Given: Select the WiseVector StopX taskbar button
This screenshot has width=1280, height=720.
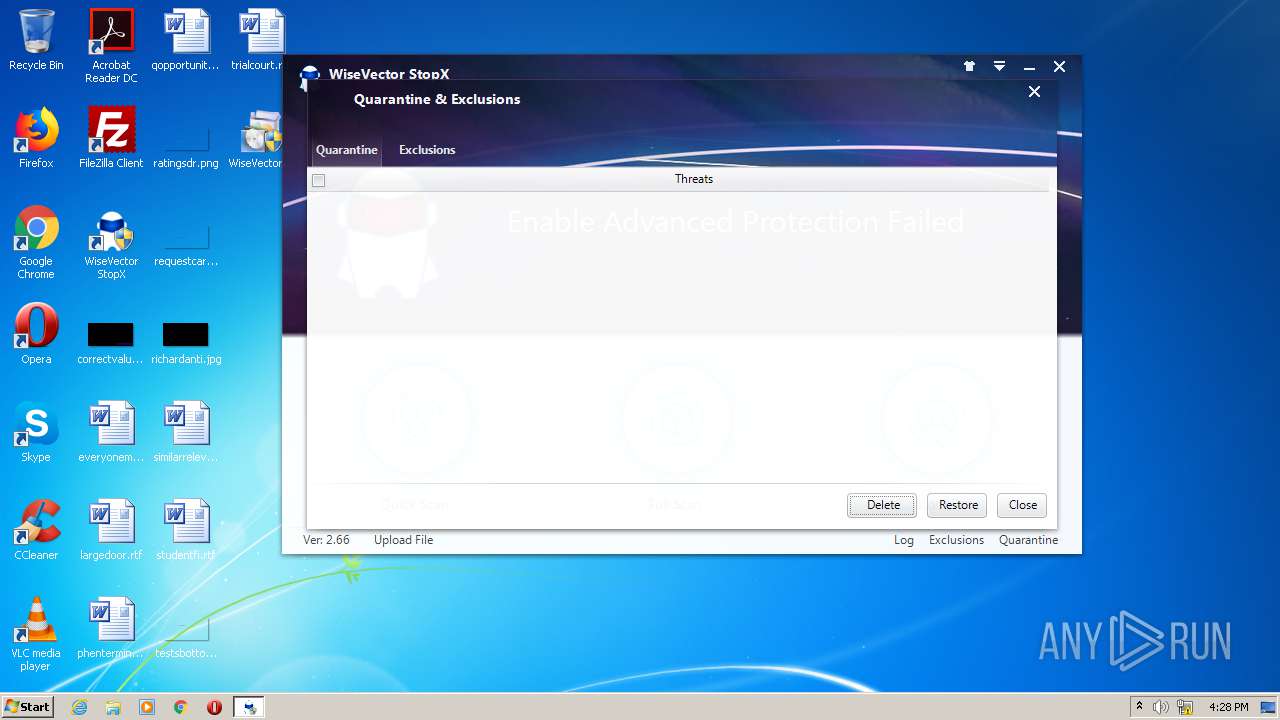Looking at the screenshot, I should click(249, 707).
